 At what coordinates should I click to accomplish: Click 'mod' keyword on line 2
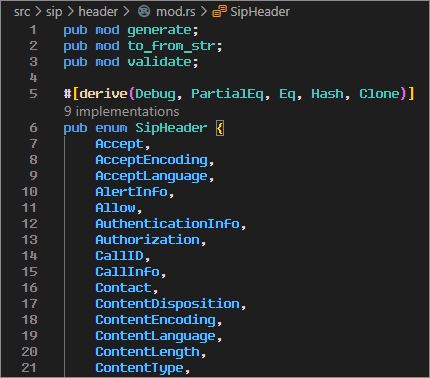[107, 46]
